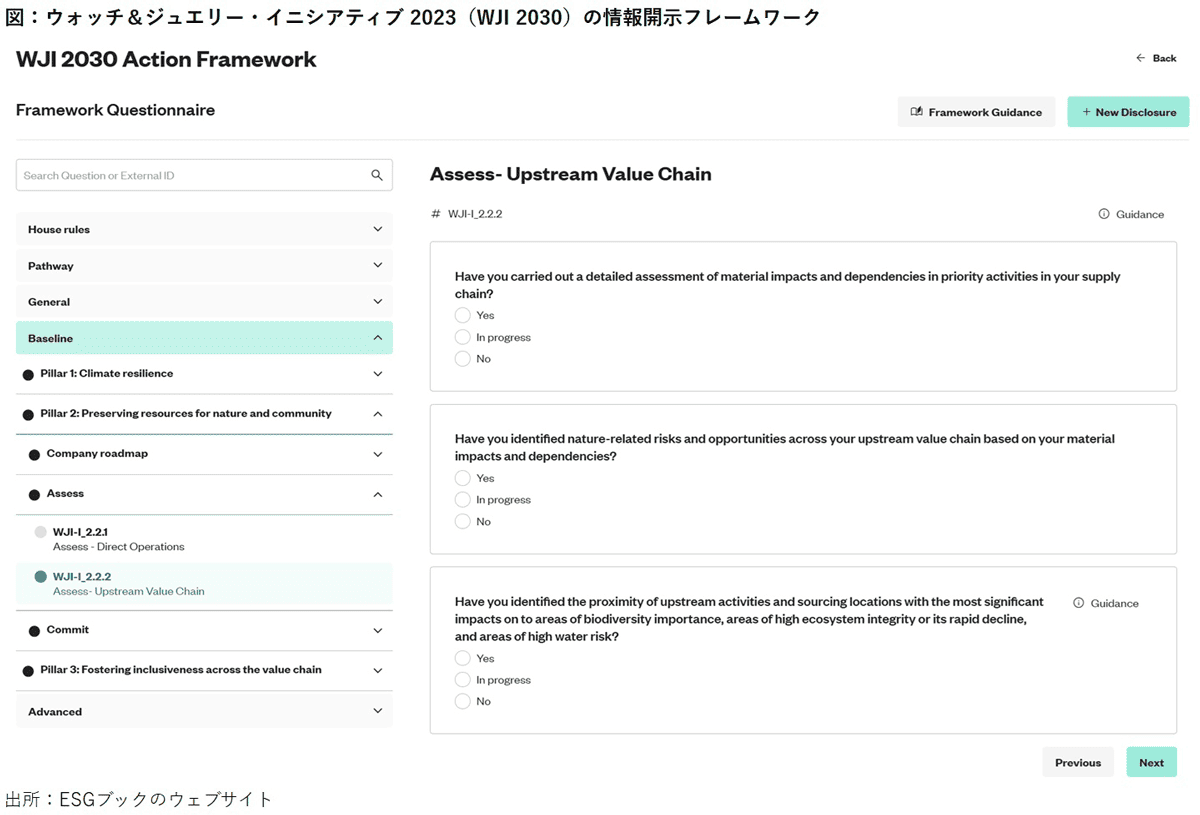The width and height of the screenshot is (1200, 815).
Task: Click the WJI 2030 Action Framework title
Action: [166, 59]
